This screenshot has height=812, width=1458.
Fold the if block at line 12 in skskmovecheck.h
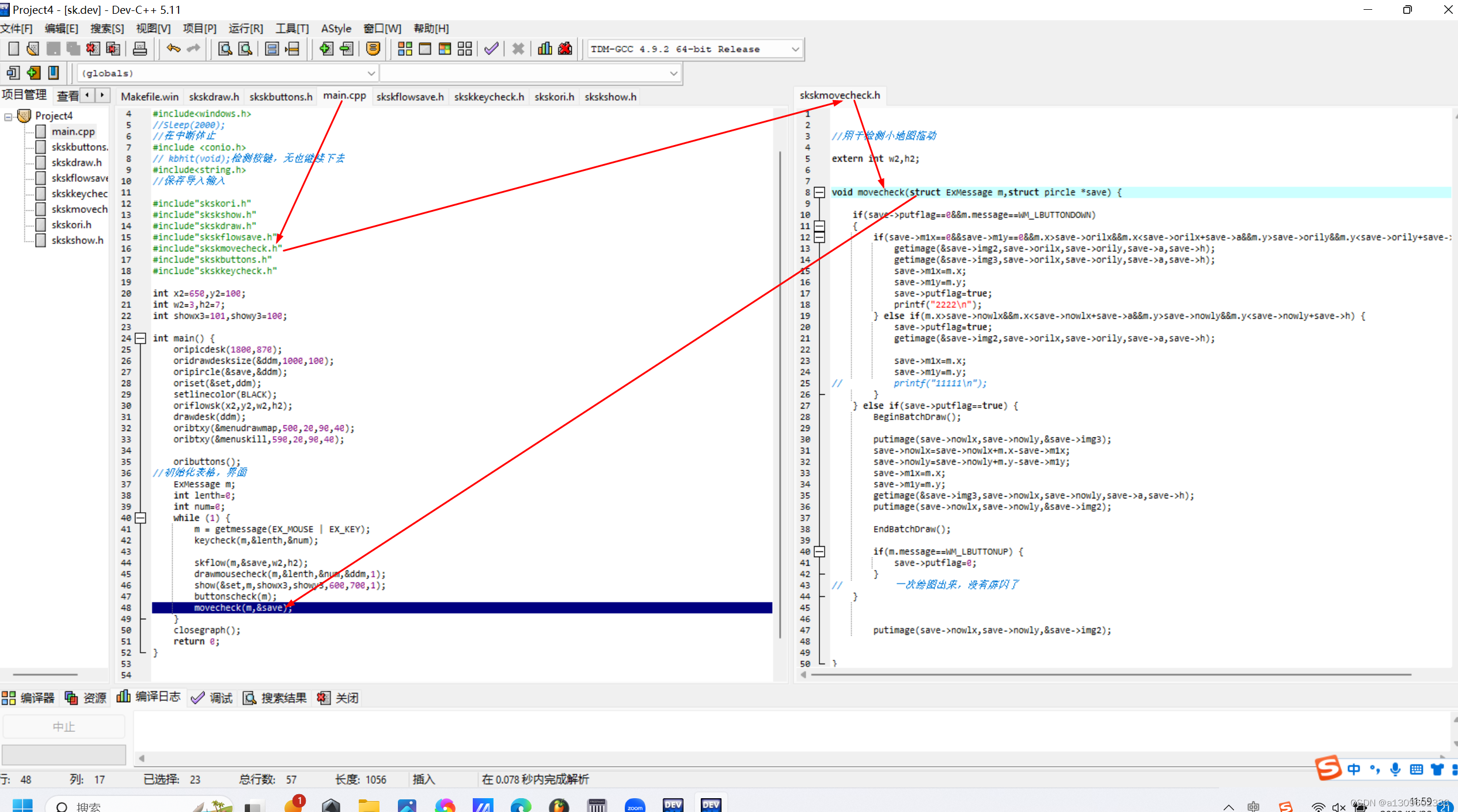pos(819,237)
